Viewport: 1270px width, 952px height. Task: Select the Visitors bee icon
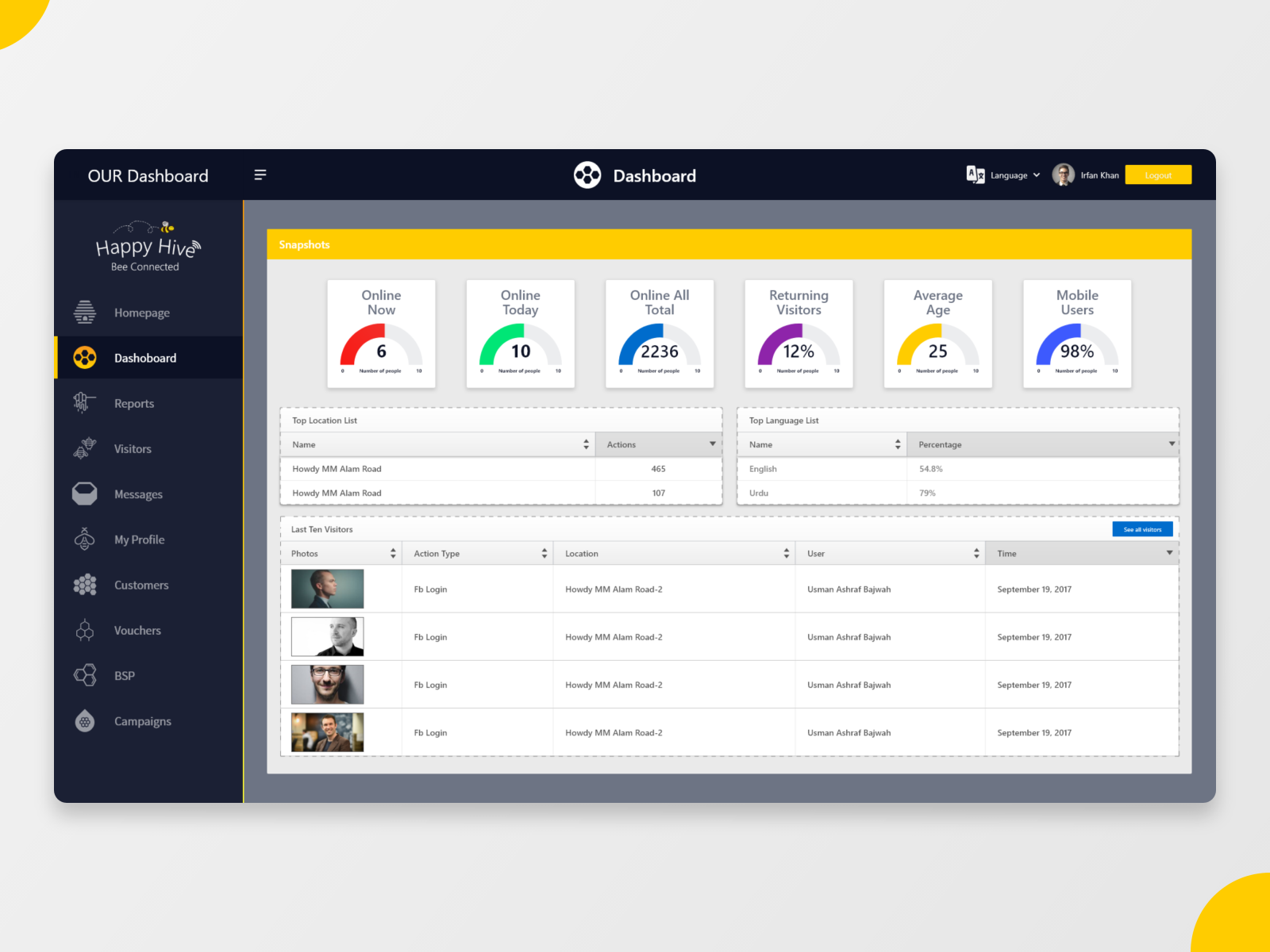click(83, 448)
